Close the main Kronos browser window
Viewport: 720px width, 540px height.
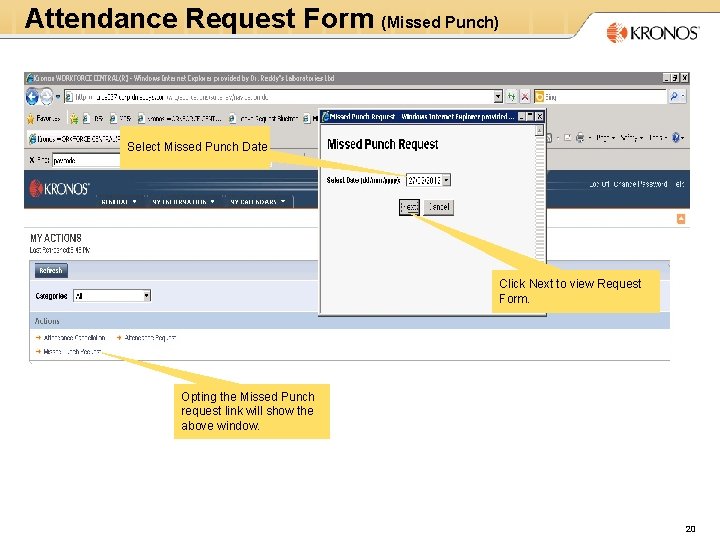click(684, 78)
